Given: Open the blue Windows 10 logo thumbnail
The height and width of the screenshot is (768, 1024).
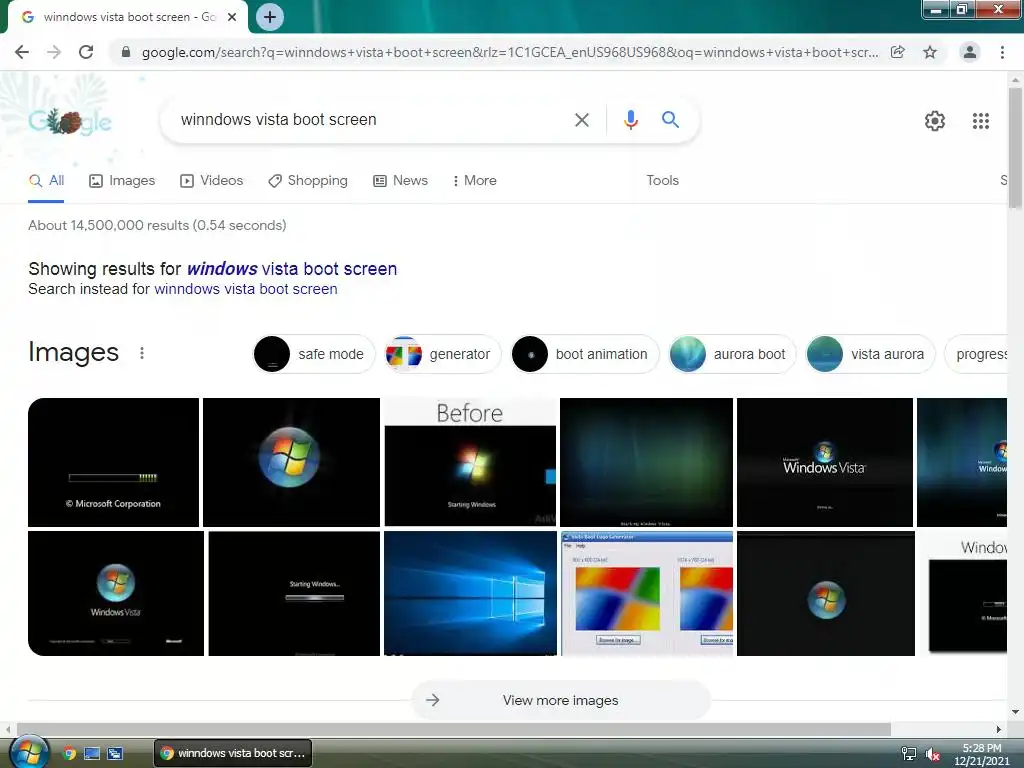Looking at the screenshot, I should coord(470,594).
